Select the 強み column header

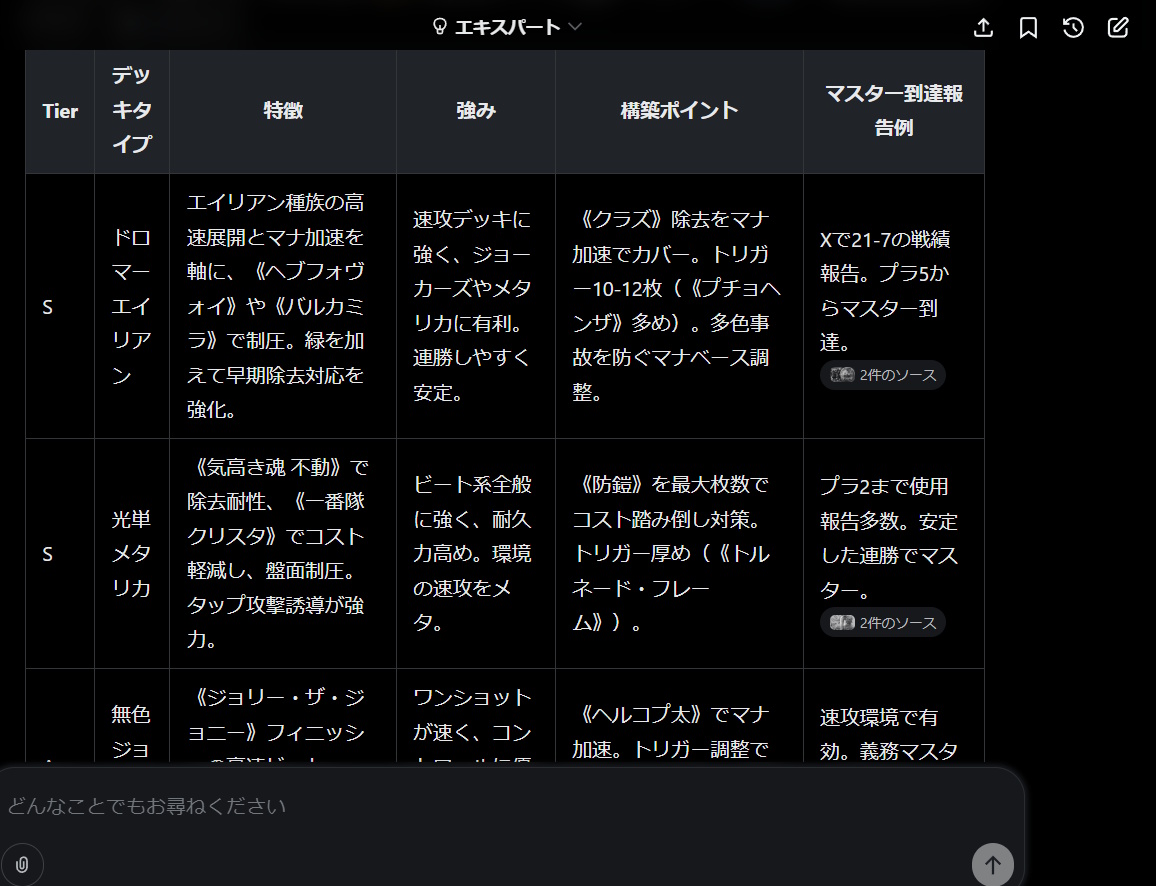coord(476,111)
